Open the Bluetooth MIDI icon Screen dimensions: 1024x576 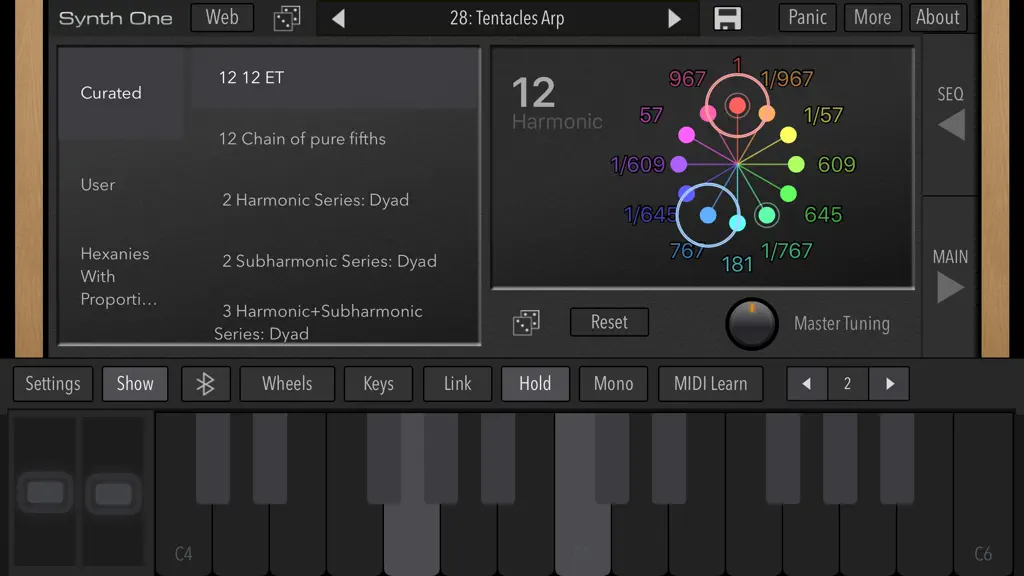pyautogui.click(x=206, y=384)
